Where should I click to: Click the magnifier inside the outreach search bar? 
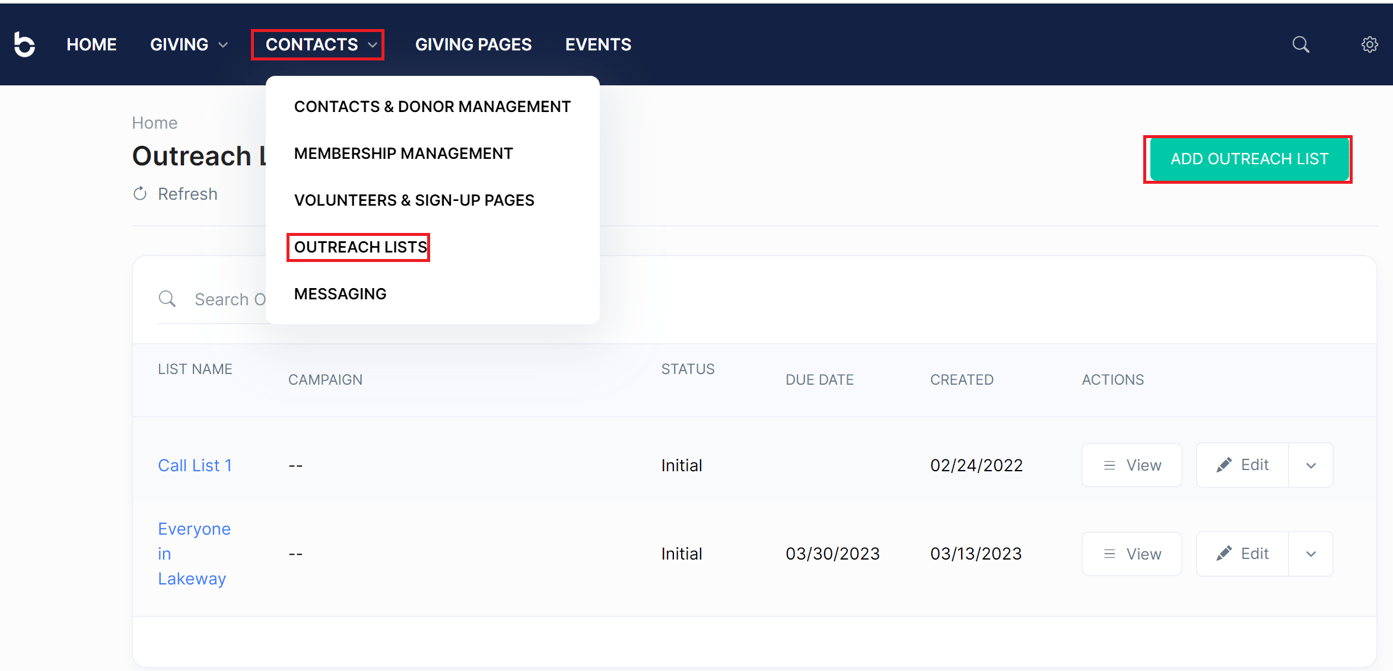(x=167, y=298)
